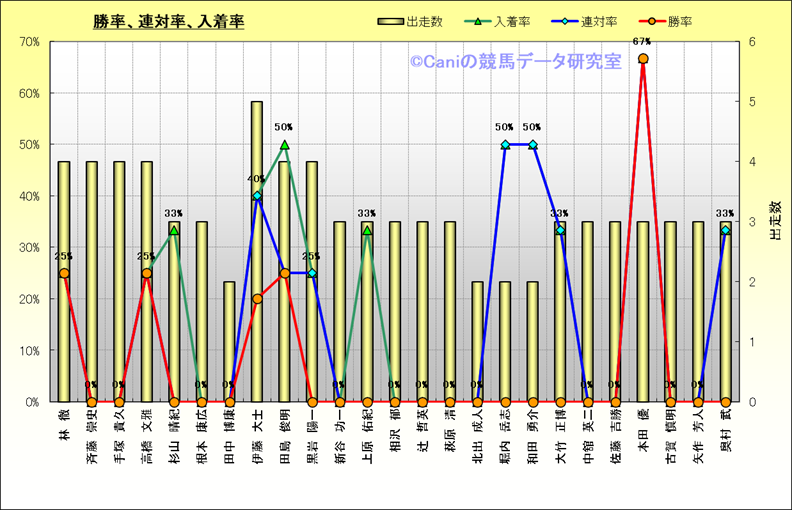Screen dimensions: 792x510
Task: Select the green triangle at 33% for 杉山 晴紀
Action: (x=174, y=230)
